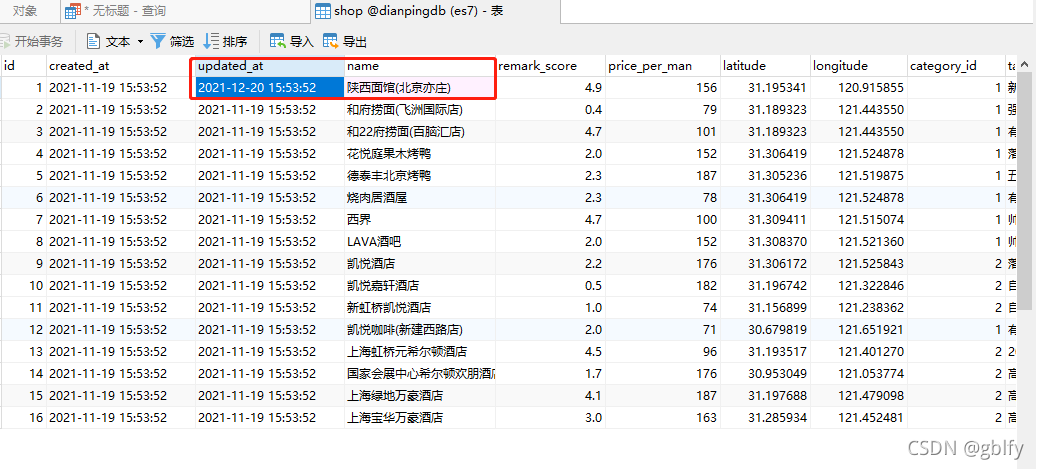Click the category_id column header
This screenshot has height=469, width=1039.
956,66
